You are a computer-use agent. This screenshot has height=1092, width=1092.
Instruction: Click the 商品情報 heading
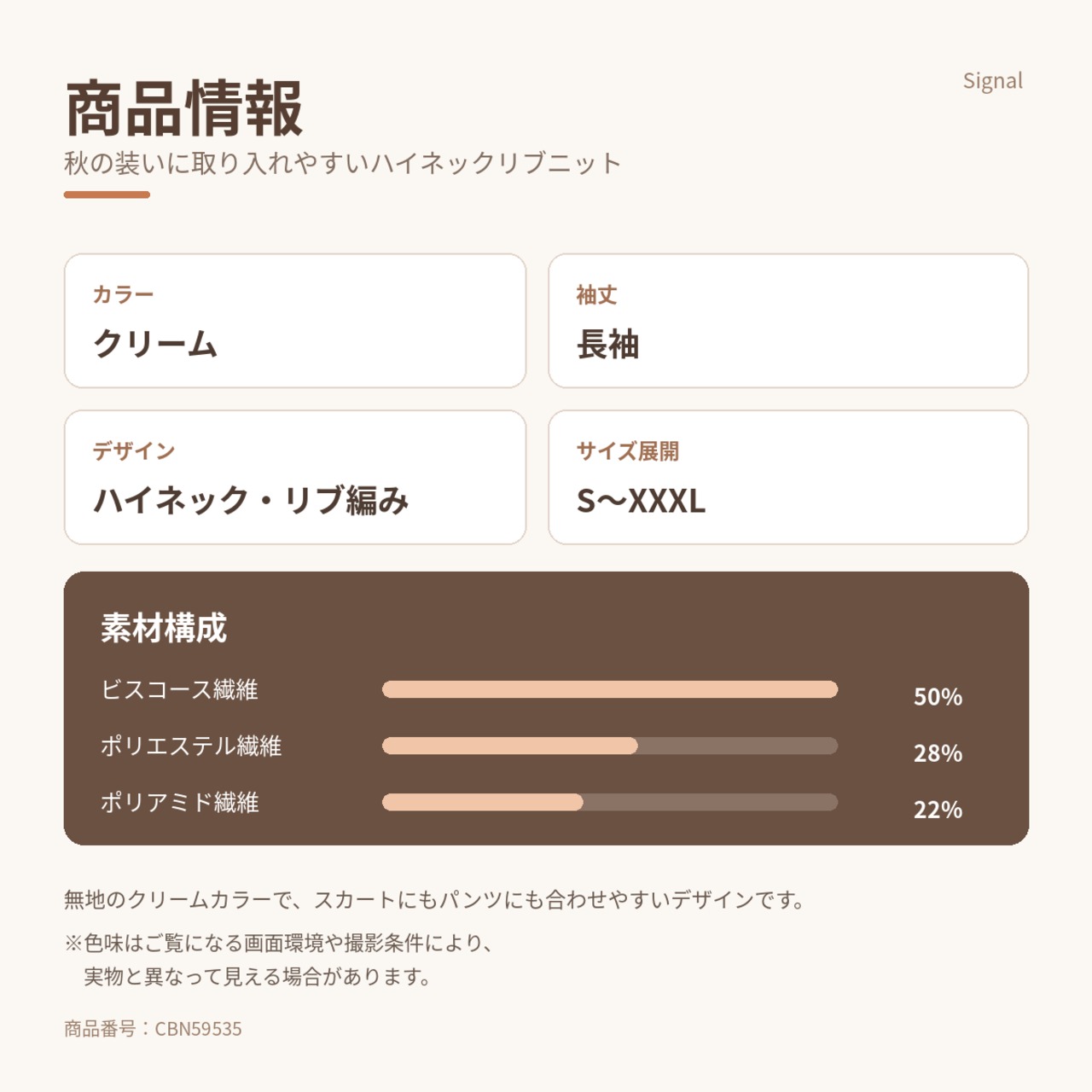point(184,108)
